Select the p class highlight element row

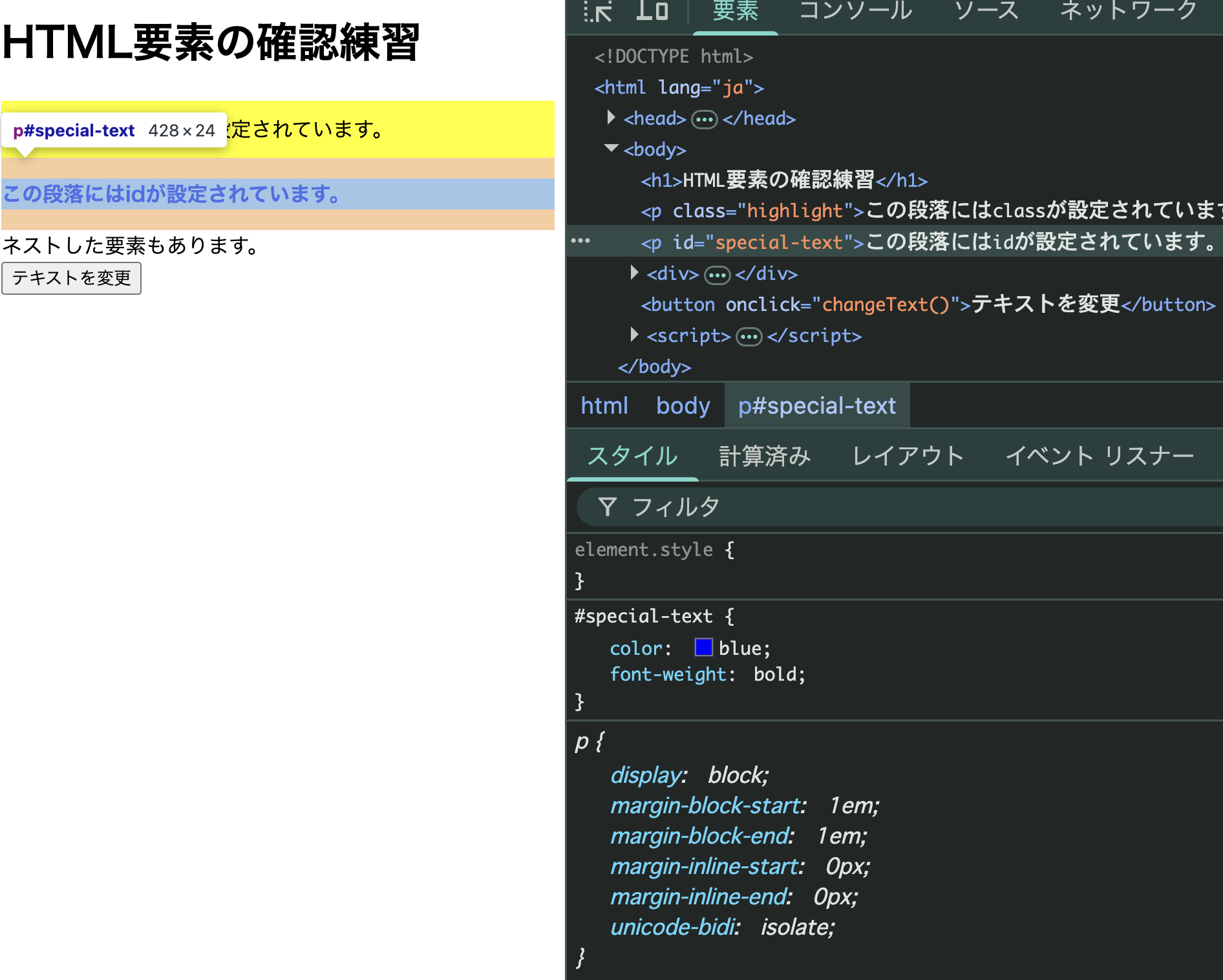tap(905, 211)
